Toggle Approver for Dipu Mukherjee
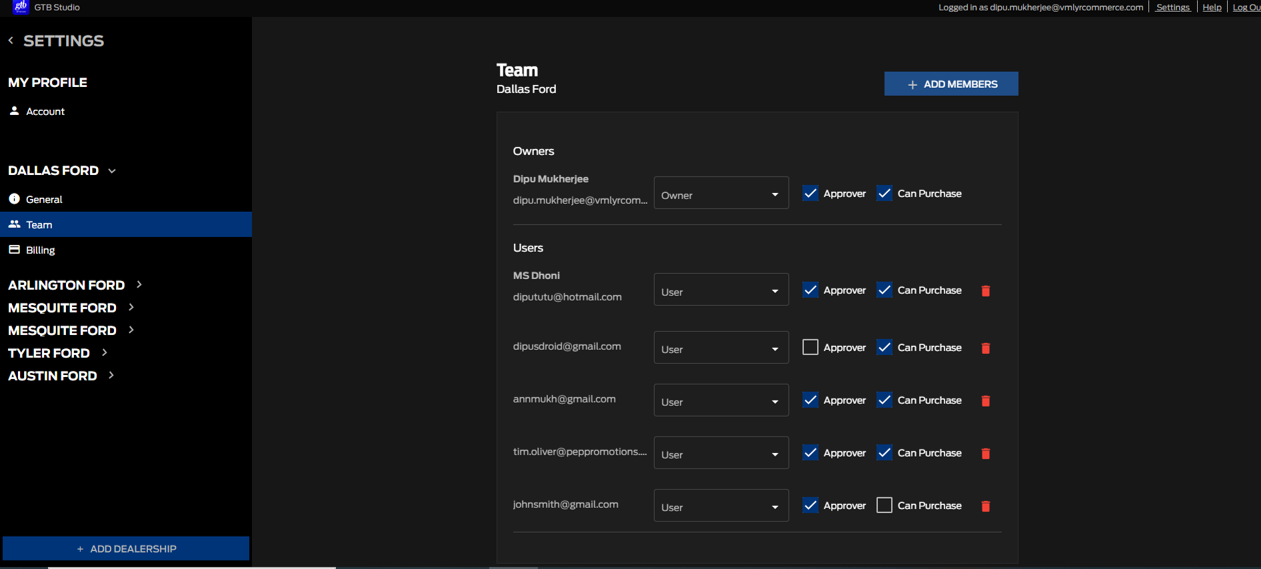The height and width of the screenshot is (569, 1261). coord(810,193)
